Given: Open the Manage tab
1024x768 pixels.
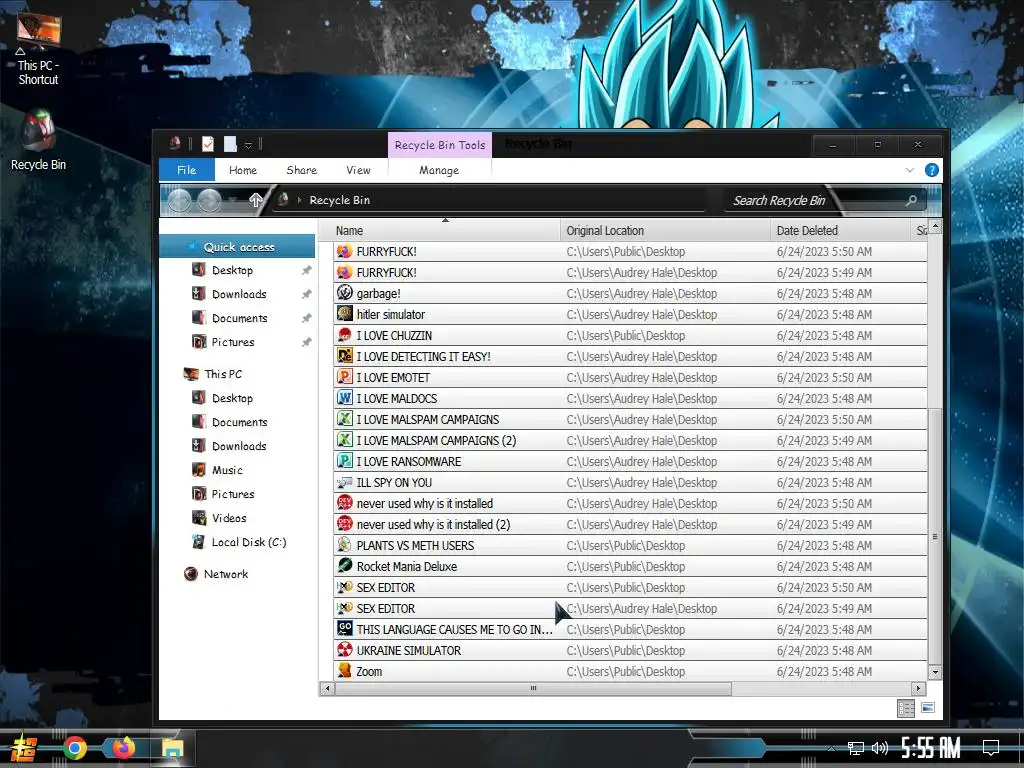Looking at the screenshot, I should (x=439, y=170).
